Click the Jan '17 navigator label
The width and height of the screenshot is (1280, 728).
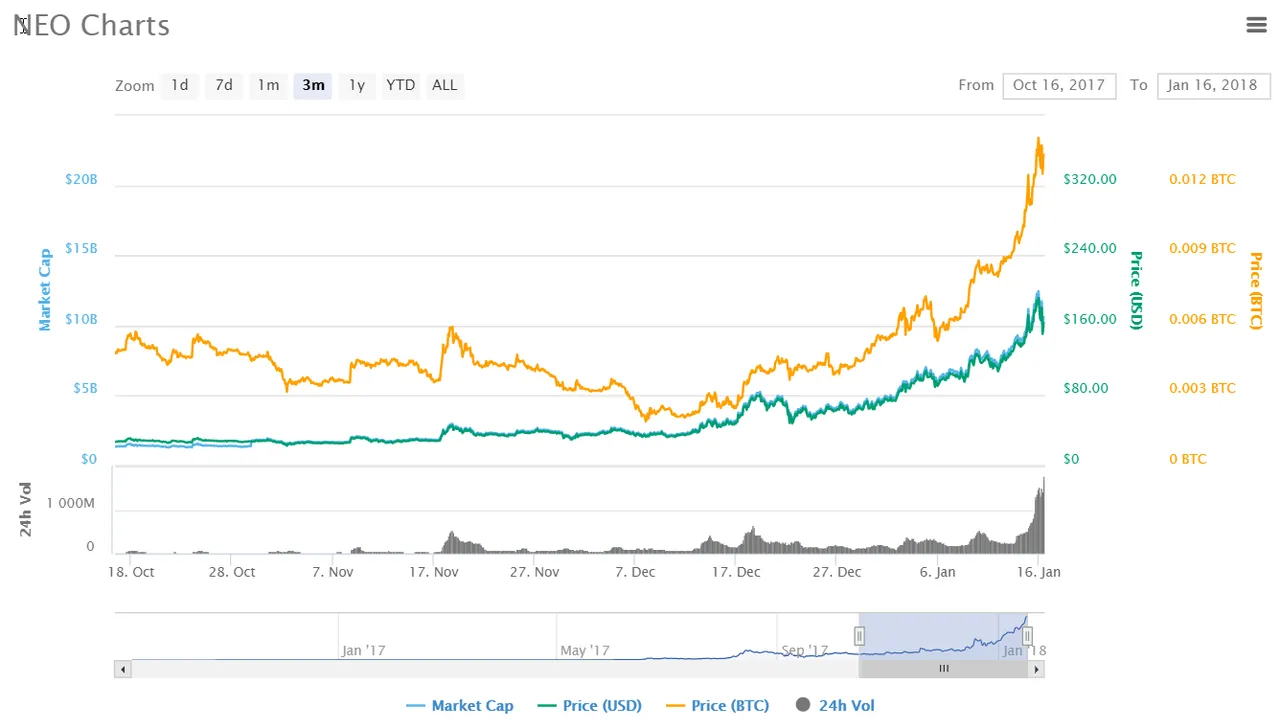click(x=363, y=650)
